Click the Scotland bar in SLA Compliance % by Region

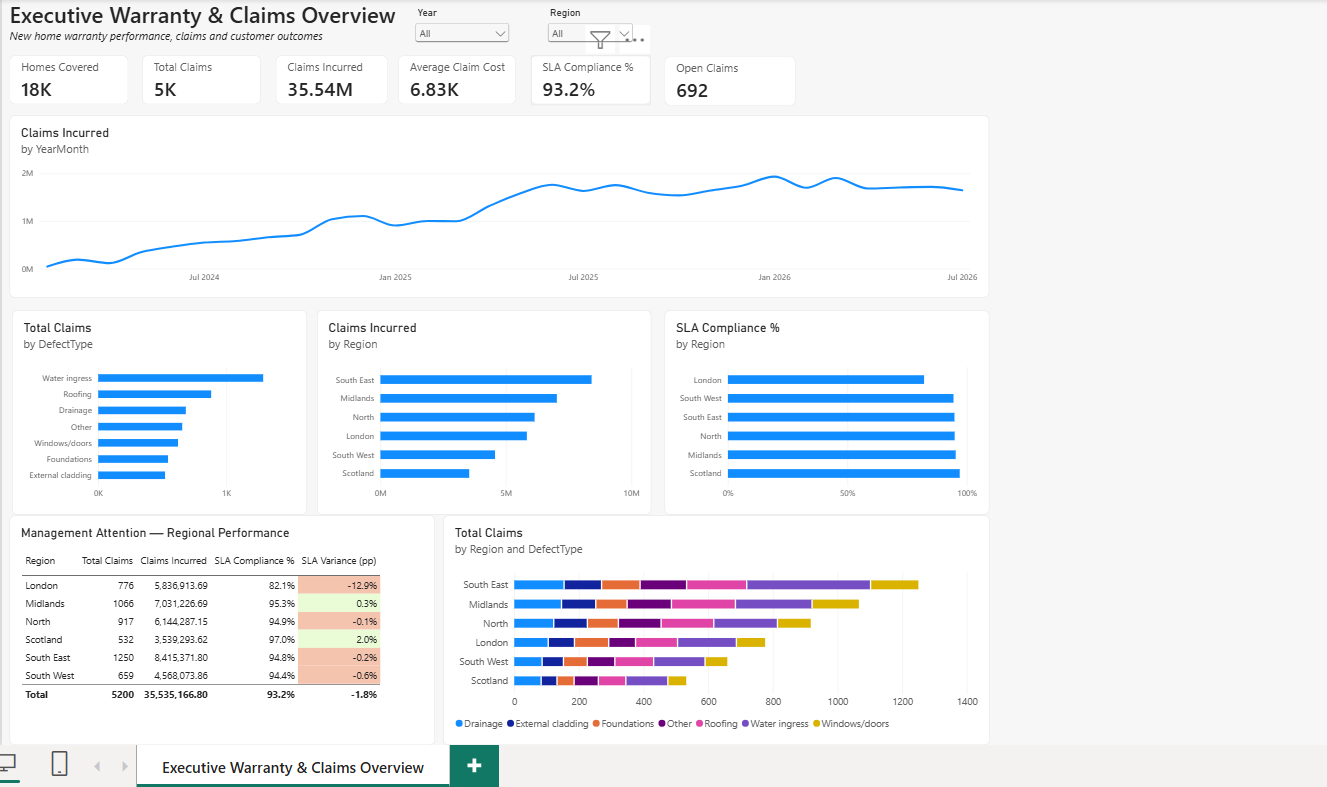point(844,473)
